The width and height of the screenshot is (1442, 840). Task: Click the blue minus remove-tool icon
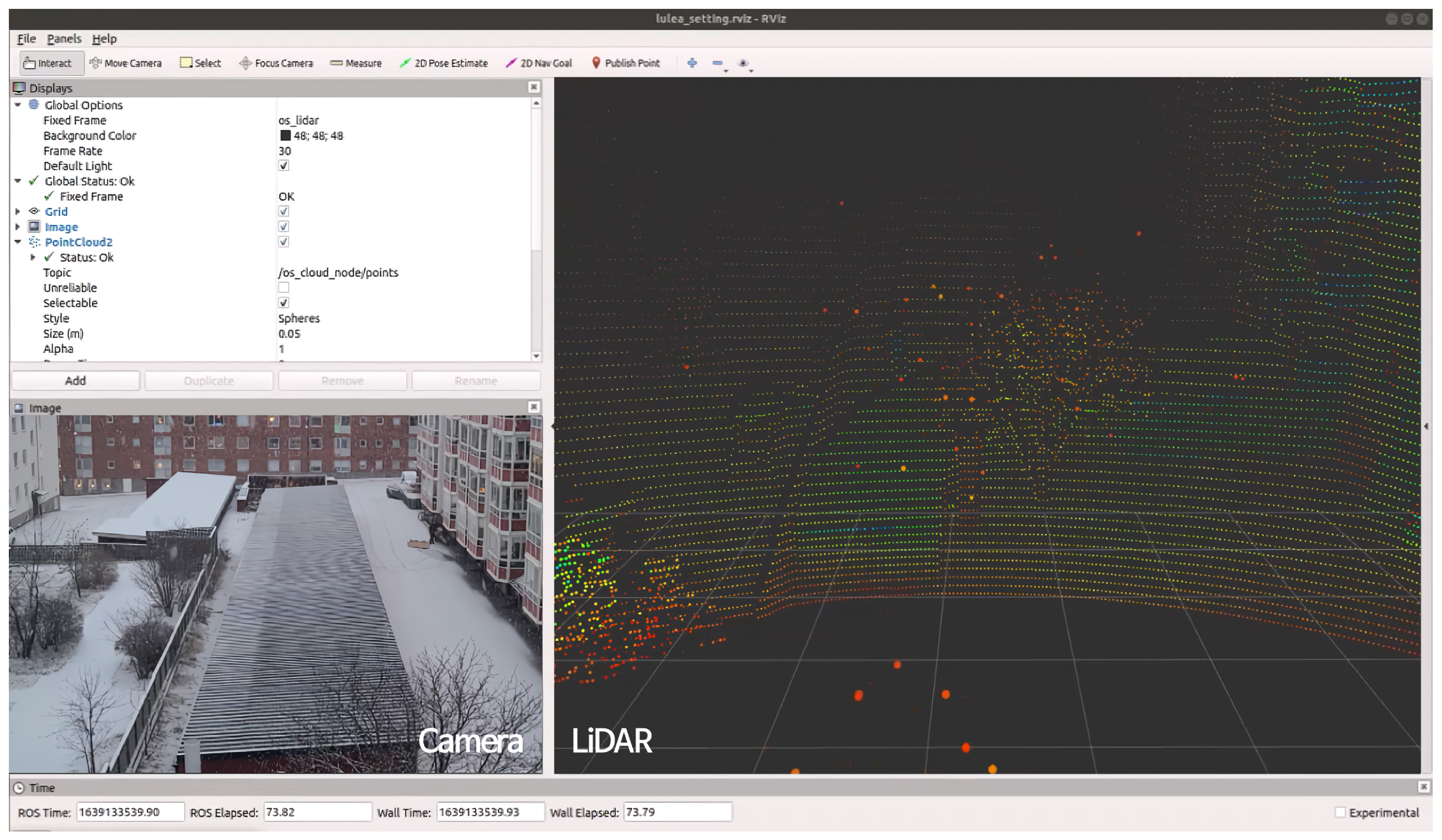tap(718, 63)
